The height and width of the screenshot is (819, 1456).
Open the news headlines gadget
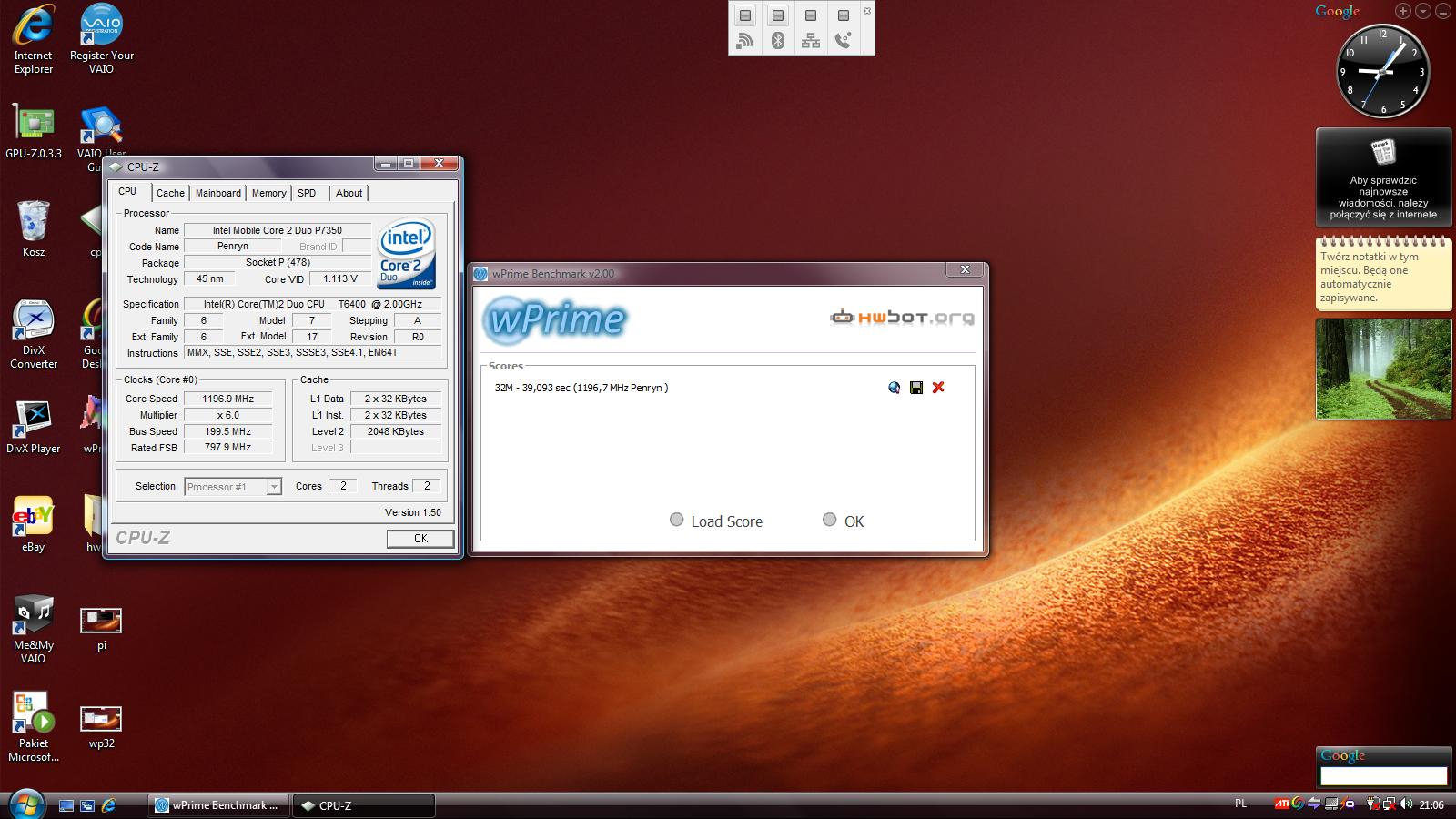point(1383,177)
